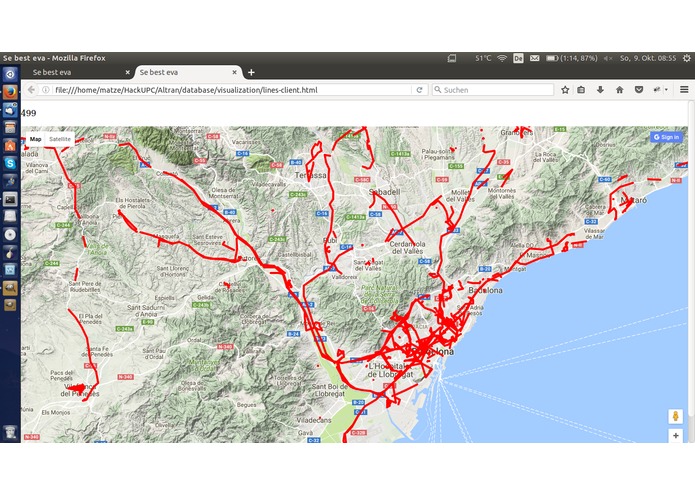The image size is (695, 494).
Task: Open the downloads arrow icon
Action: [x=600, y=90]
